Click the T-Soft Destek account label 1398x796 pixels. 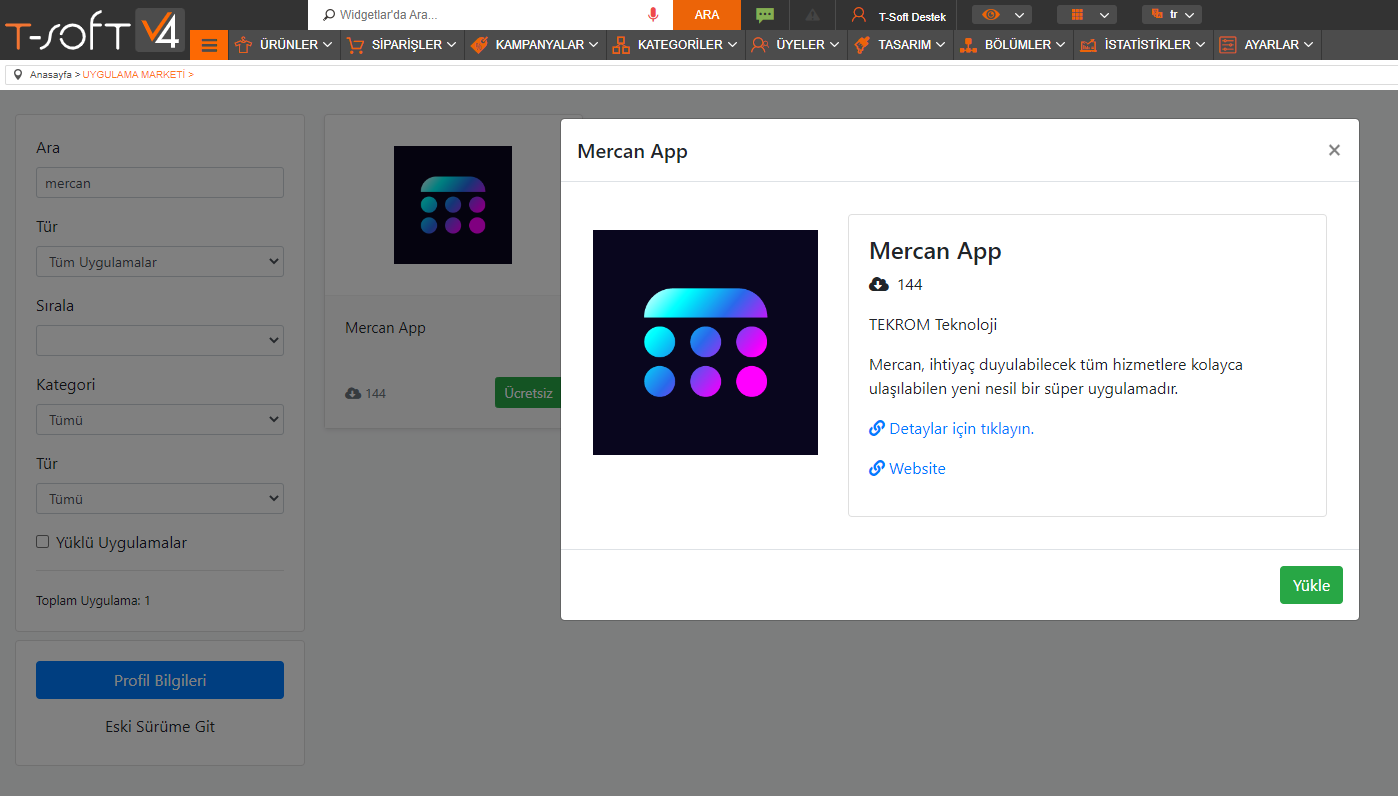(912, 16)
